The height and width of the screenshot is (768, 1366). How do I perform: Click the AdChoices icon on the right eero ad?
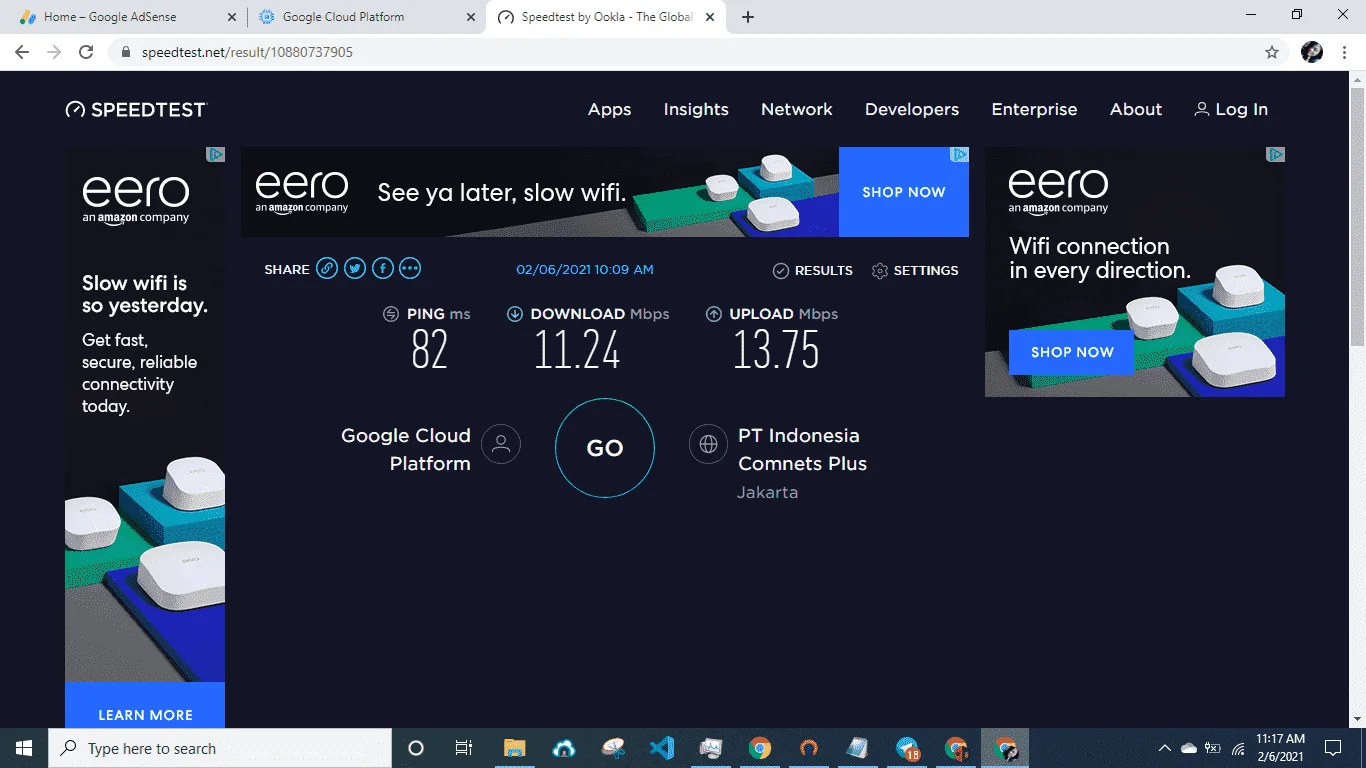(x=1275, y=154)
